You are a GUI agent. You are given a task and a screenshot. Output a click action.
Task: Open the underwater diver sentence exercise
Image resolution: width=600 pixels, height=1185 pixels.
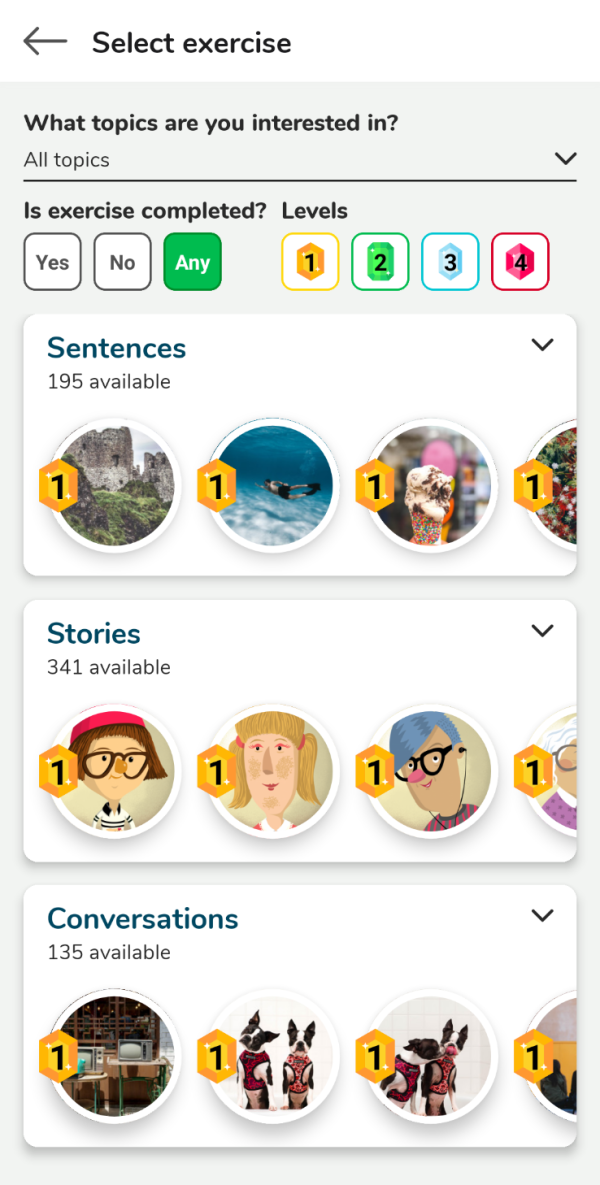point(273,486)
